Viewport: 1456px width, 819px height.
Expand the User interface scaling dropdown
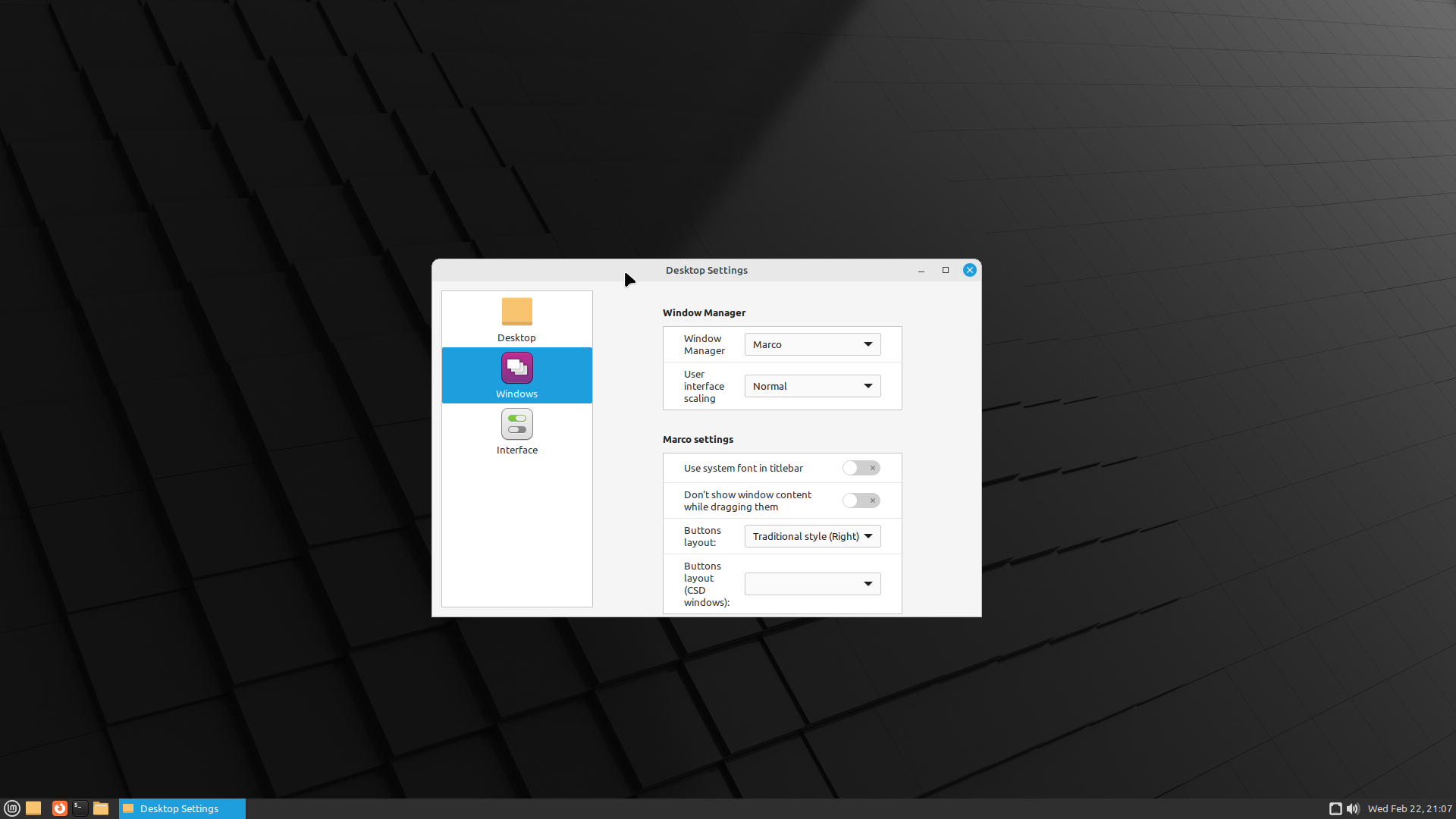coord(812,386)
